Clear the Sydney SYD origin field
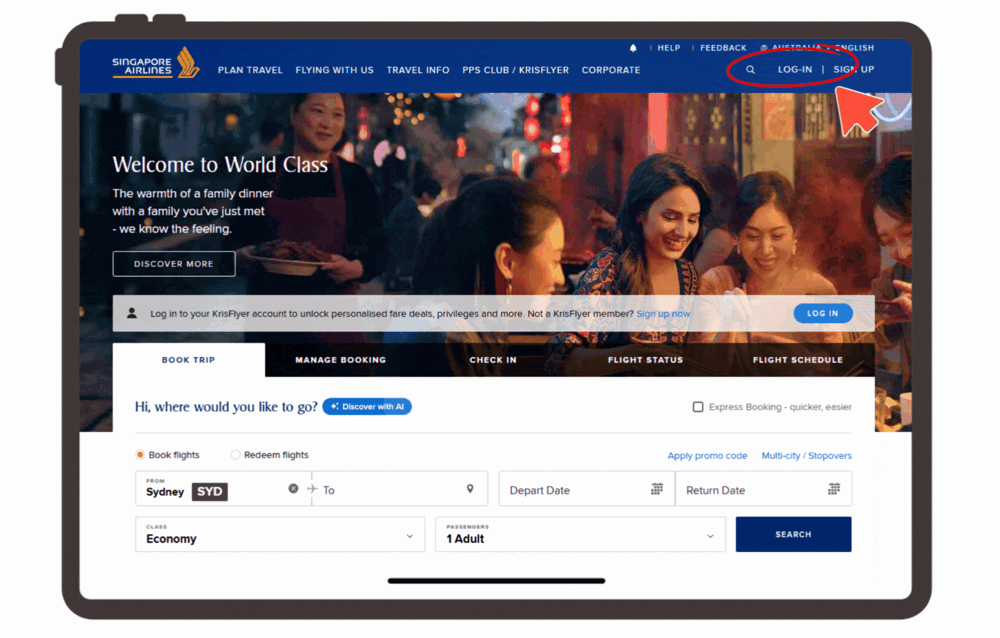 [293, 489]
